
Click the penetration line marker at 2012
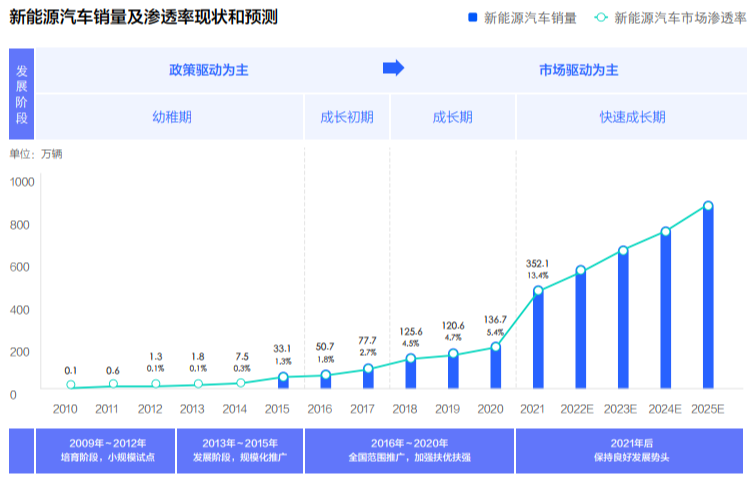pos(156,384)
